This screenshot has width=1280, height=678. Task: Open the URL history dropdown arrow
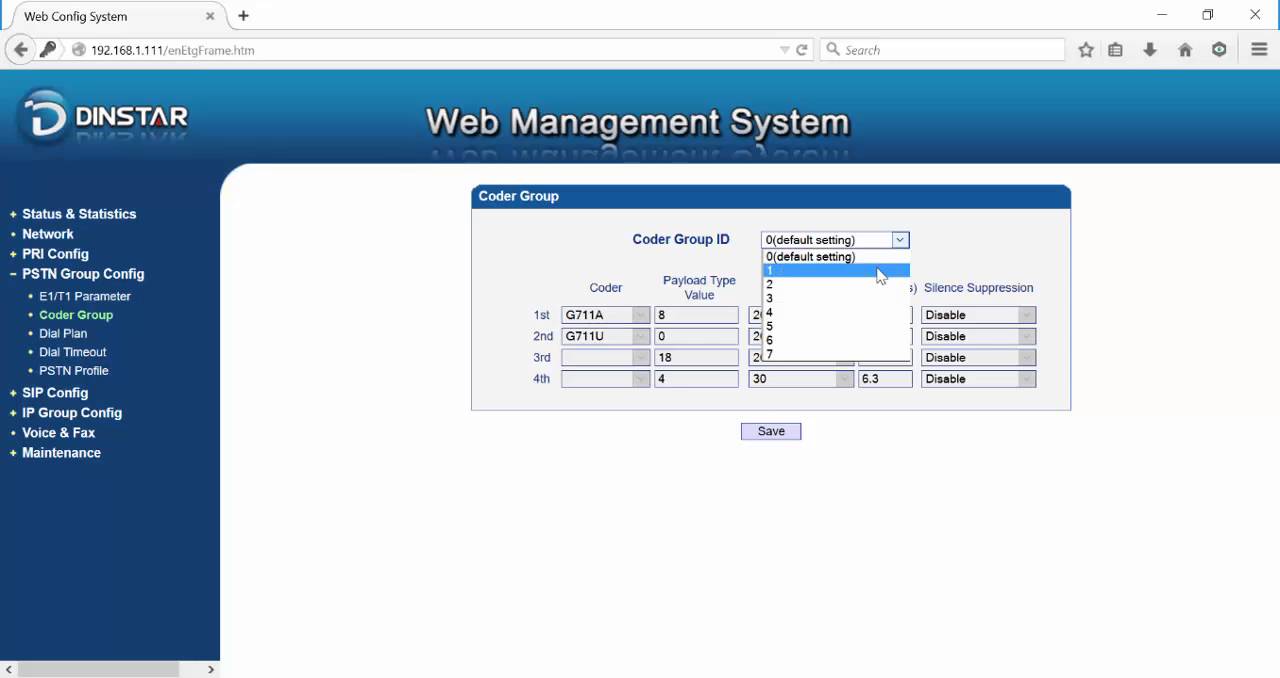[x=785, y=50]
